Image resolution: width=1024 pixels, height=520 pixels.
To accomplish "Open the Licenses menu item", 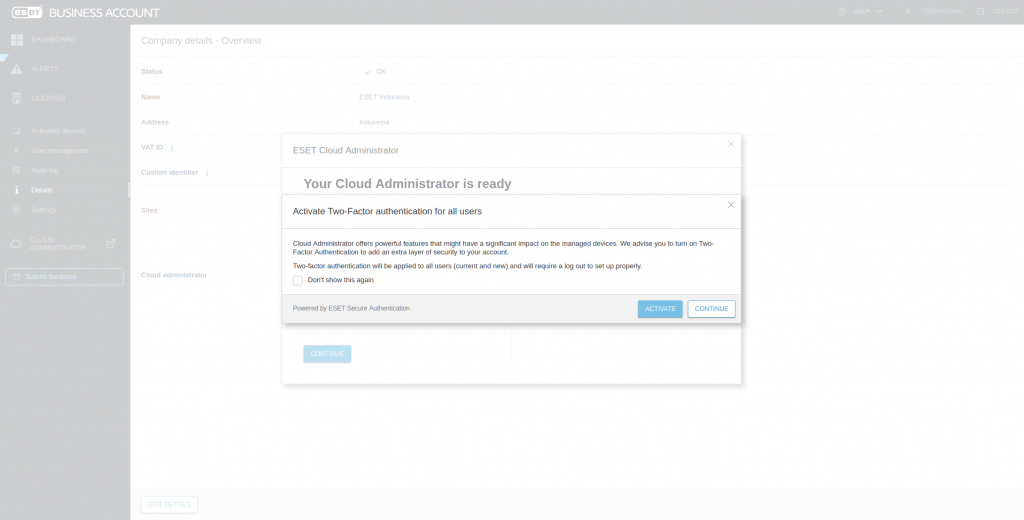I will click(48, 98).
